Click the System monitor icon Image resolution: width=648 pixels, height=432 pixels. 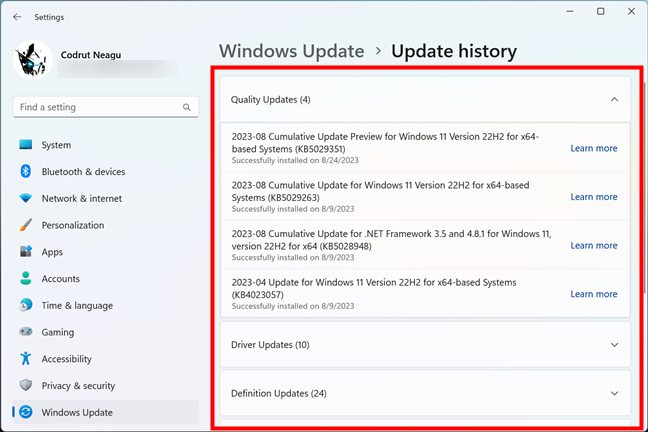point(26,145)
